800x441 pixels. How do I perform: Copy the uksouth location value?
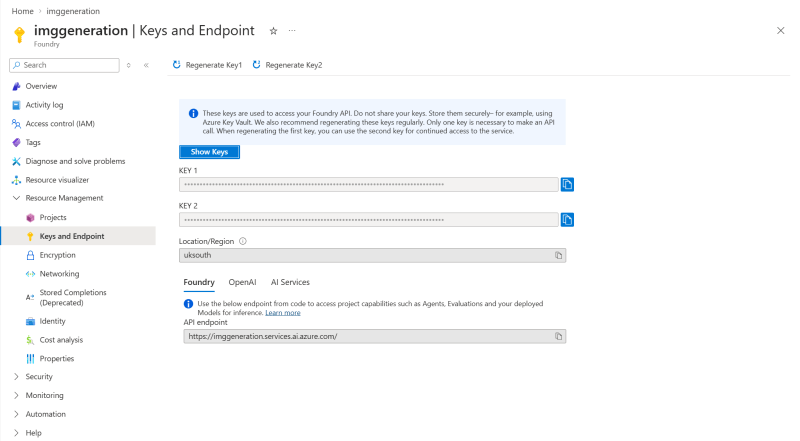[559, 255]
